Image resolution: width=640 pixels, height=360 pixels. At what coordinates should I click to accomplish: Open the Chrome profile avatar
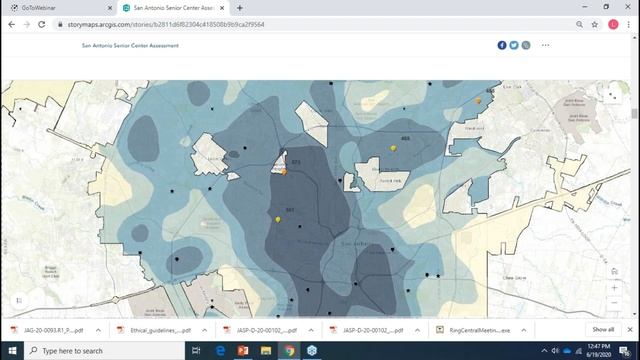pyautogui.click(x=613, y=24)
